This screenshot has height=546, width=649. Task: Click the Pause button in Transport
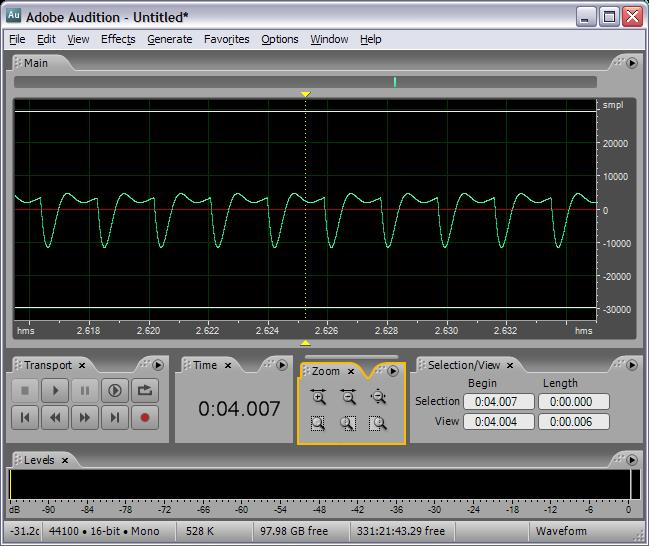tap(85, 391)
